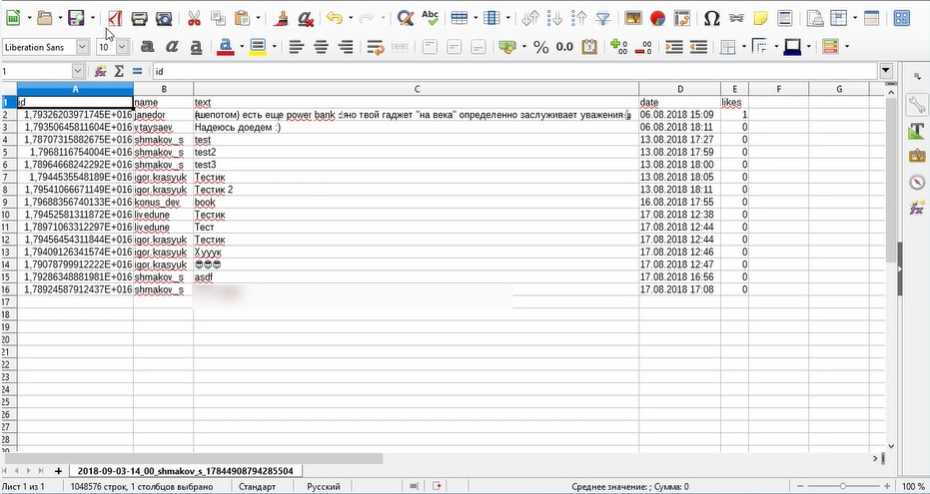Toggle wrap text in cells
The height and width of the screenshot is (494, 930).
(x=375, y=47)
